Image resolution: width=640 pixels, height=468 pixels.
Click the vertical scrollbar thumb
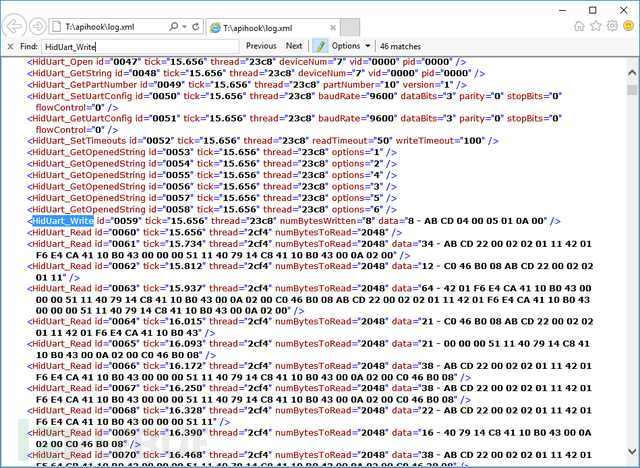(x=632, y=89)
